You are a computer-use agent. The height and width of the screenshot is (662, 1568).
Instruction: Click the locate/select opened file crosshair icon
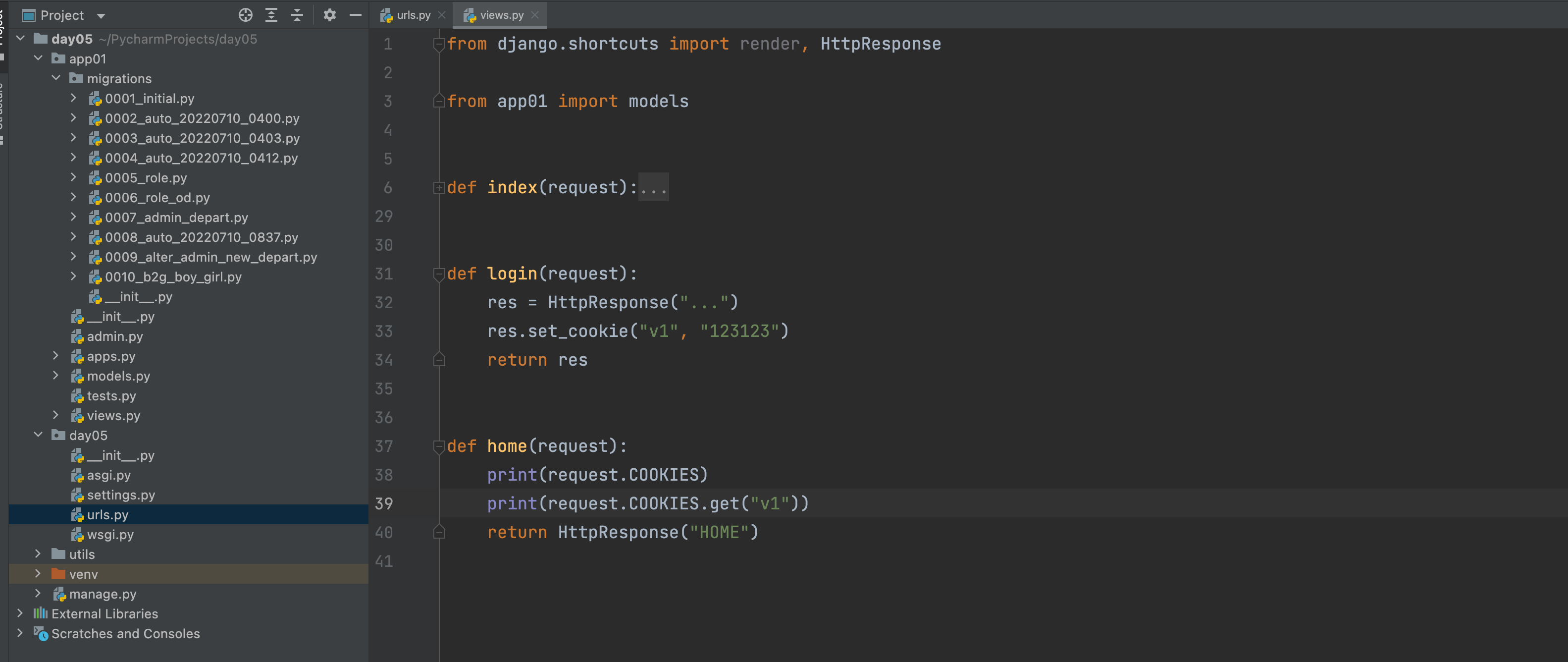245,15
